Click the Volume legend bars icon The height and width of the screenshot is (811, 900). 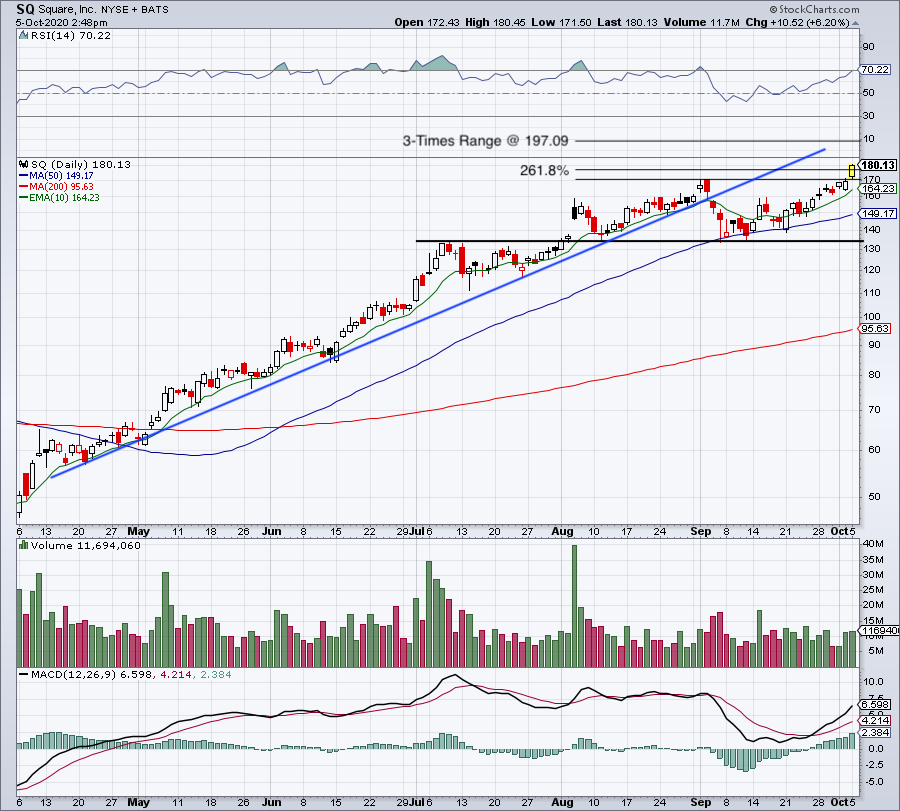pyautogui.click(x=24, y=545)
